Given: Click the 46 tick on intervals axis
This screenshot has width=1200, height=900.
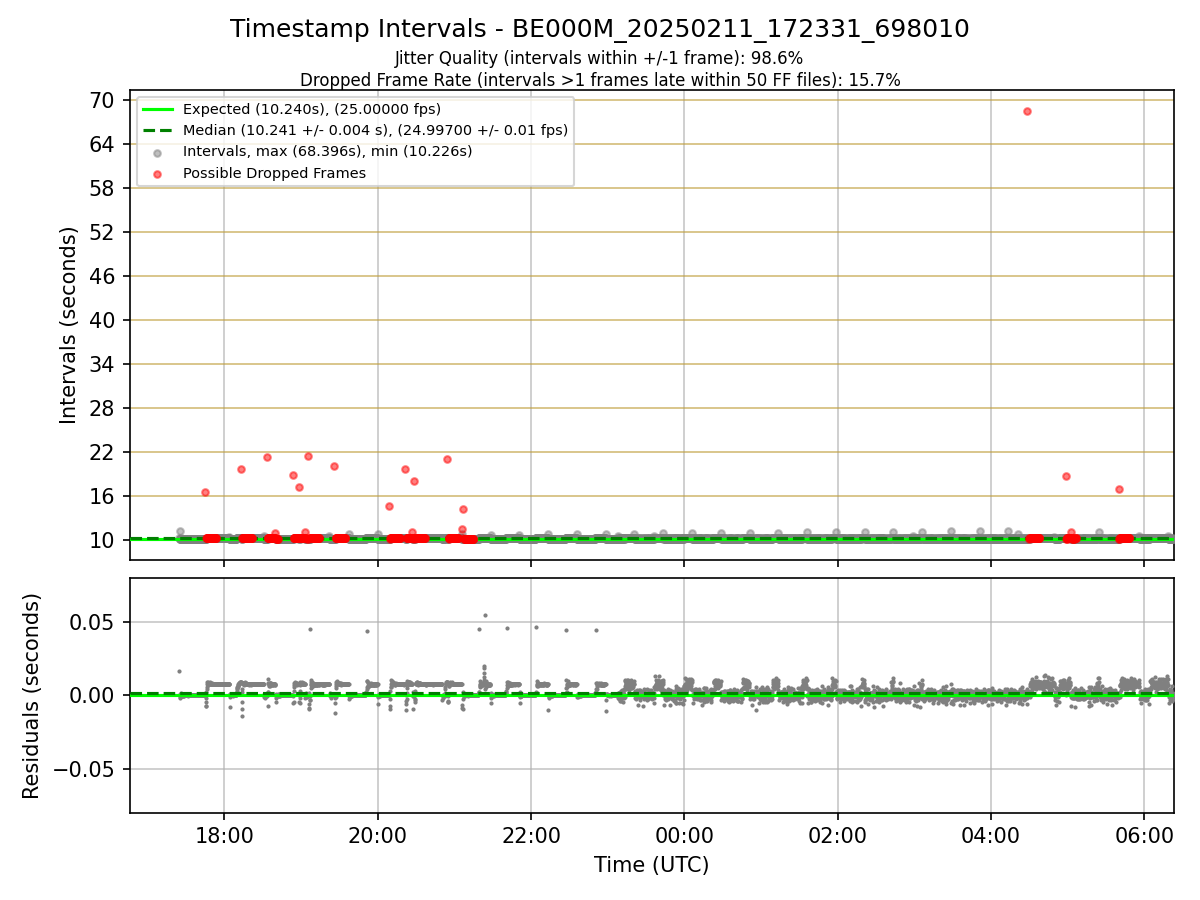Looking at the screenshot, I should [x=104, y=276].
